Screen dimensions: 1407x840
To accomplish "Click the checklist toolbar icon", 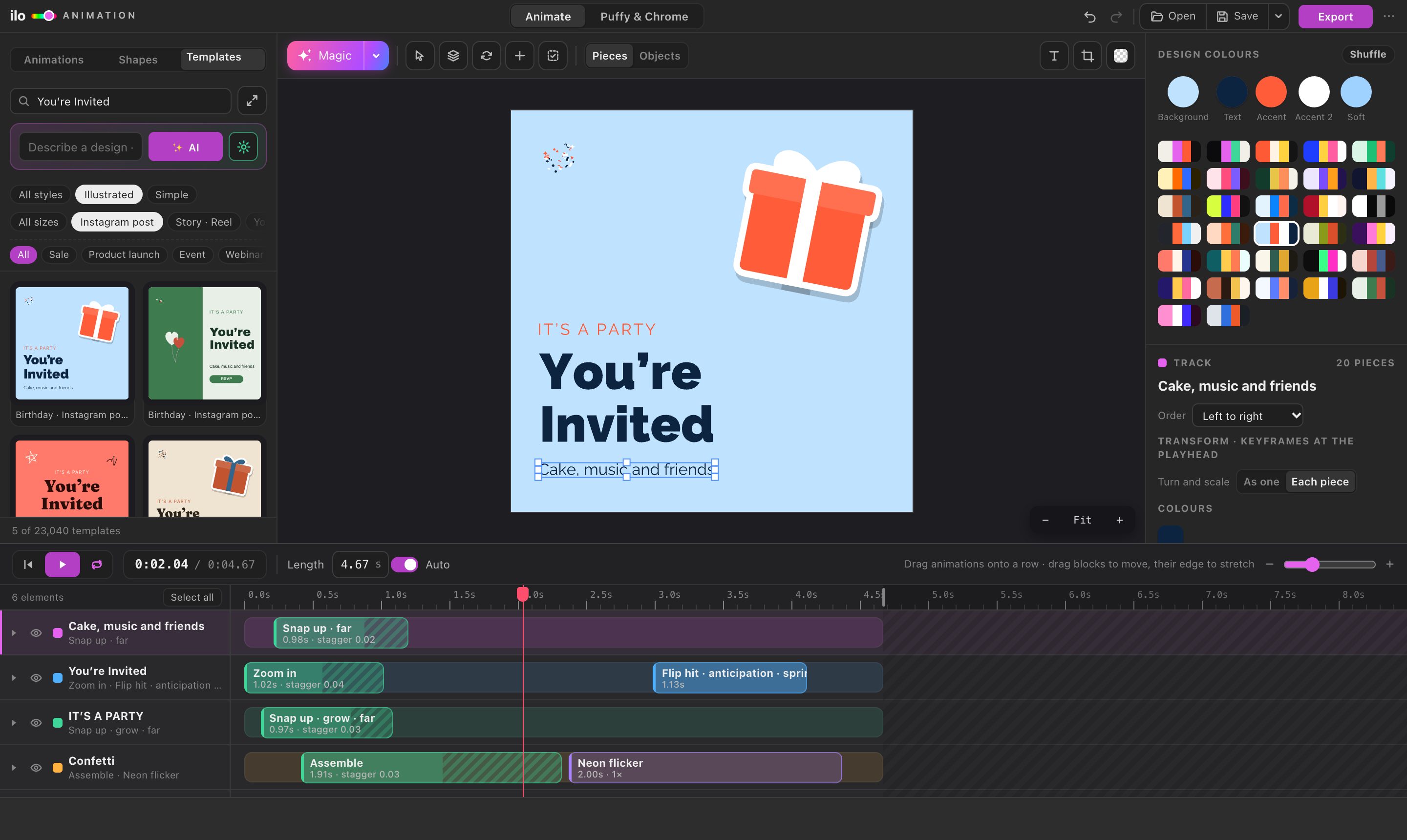I will 553,56.
